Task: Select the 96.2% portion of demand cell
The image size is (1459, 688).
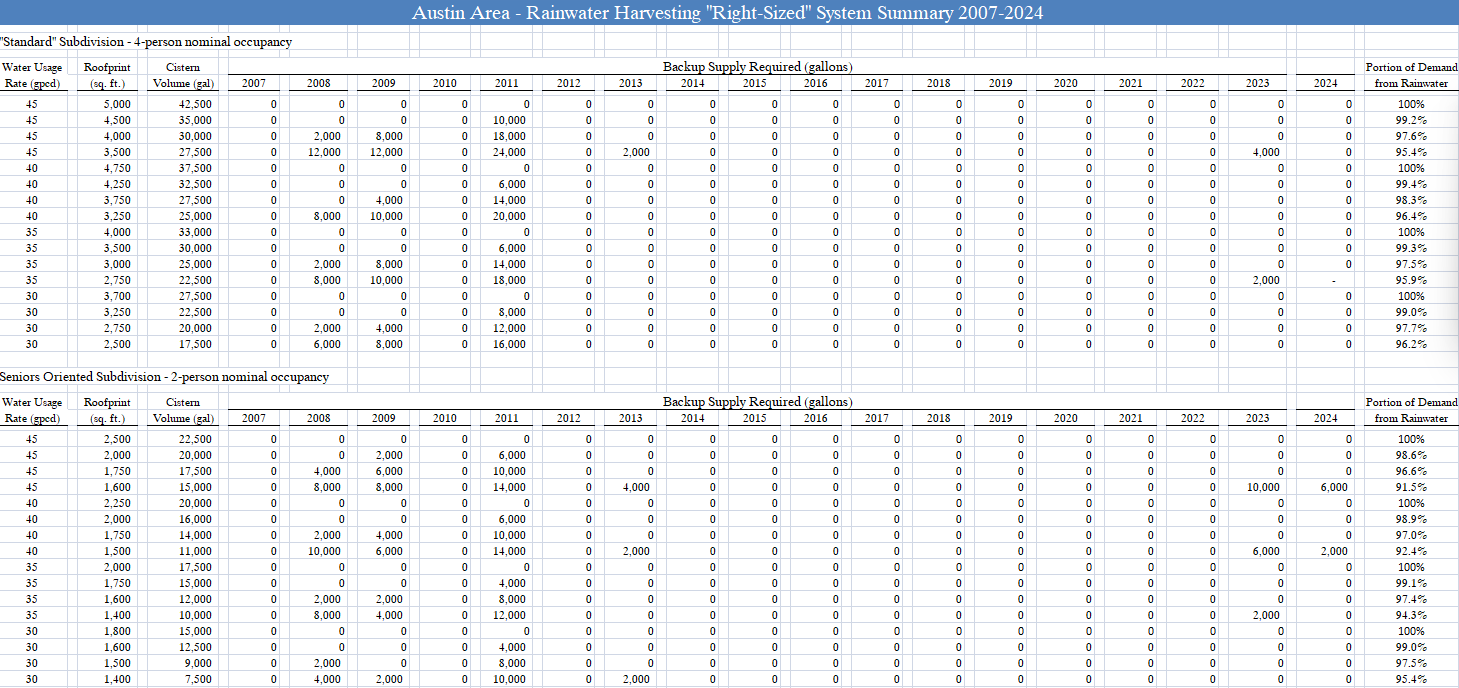Action: tap(1411, 344)
